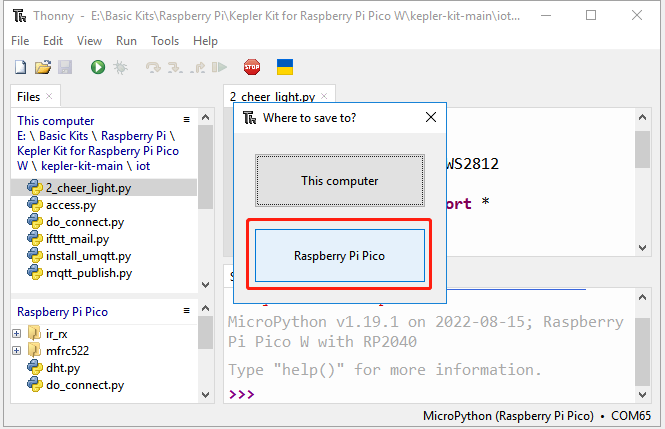Click the E: drive path link
Screen dimensions: 665x429
pos(22,136)
